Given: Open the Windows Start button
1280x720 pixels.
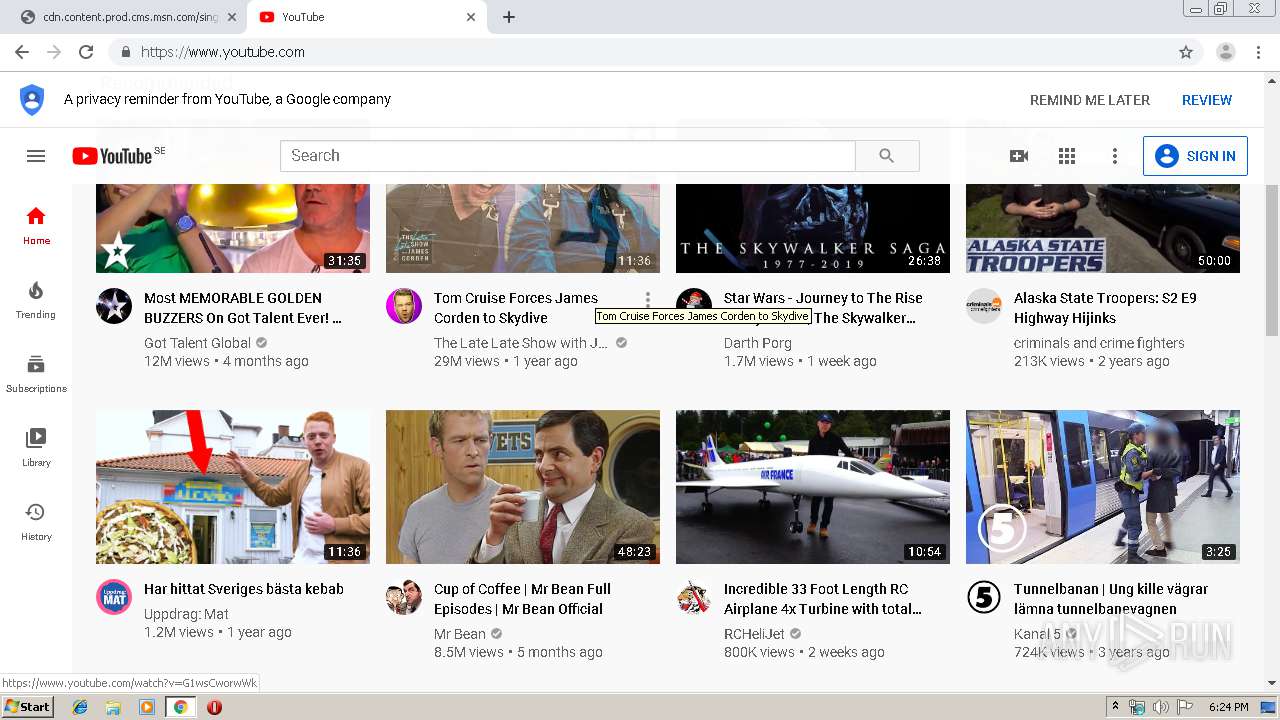Looking at the screenshot, I should click(28, 707).
